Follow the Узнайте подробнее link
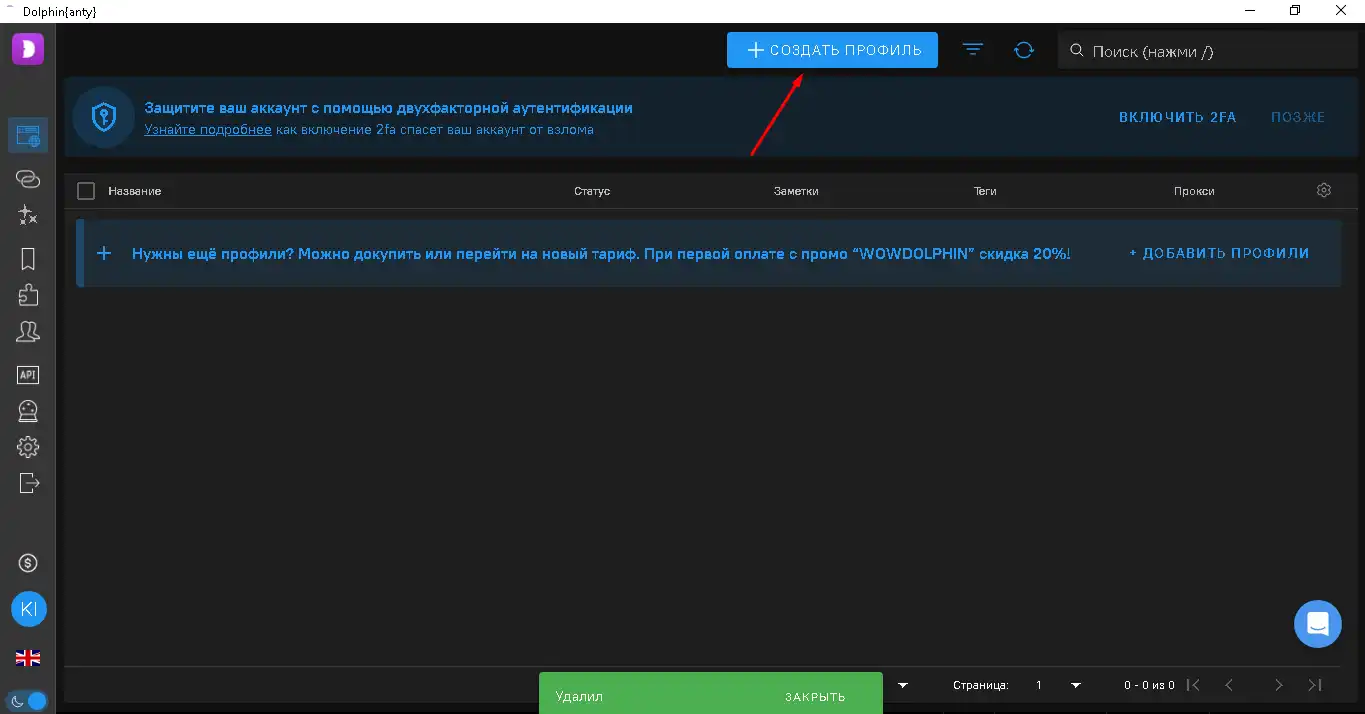This screenshot has width=1365, height=714. (x=208, y=129)
